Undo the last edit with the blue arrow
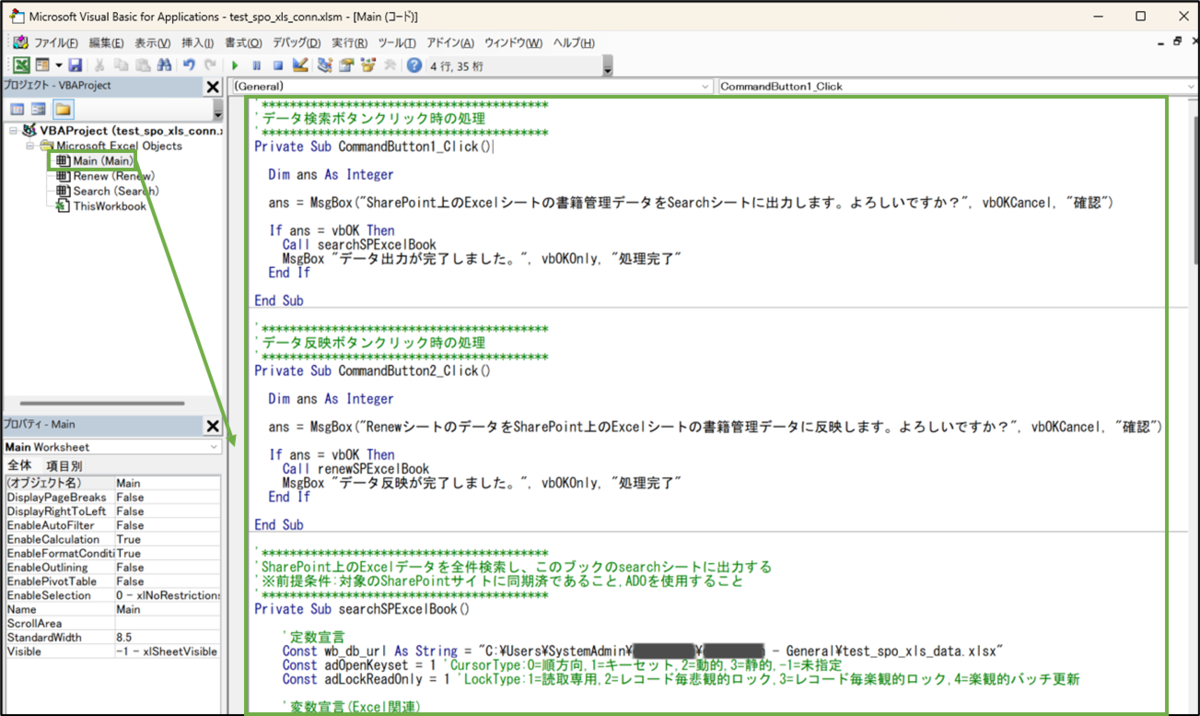 click(189, 65)
